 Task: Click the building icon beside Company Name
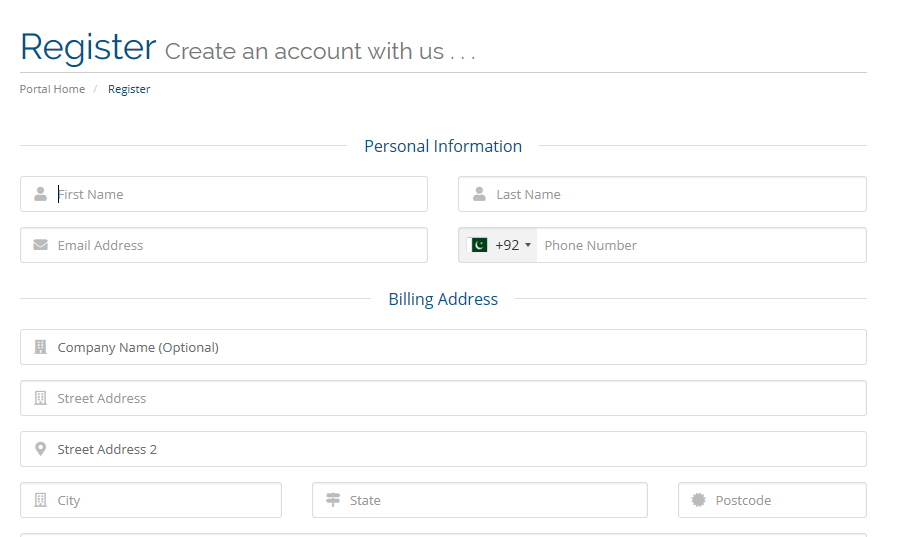[40, 347]
